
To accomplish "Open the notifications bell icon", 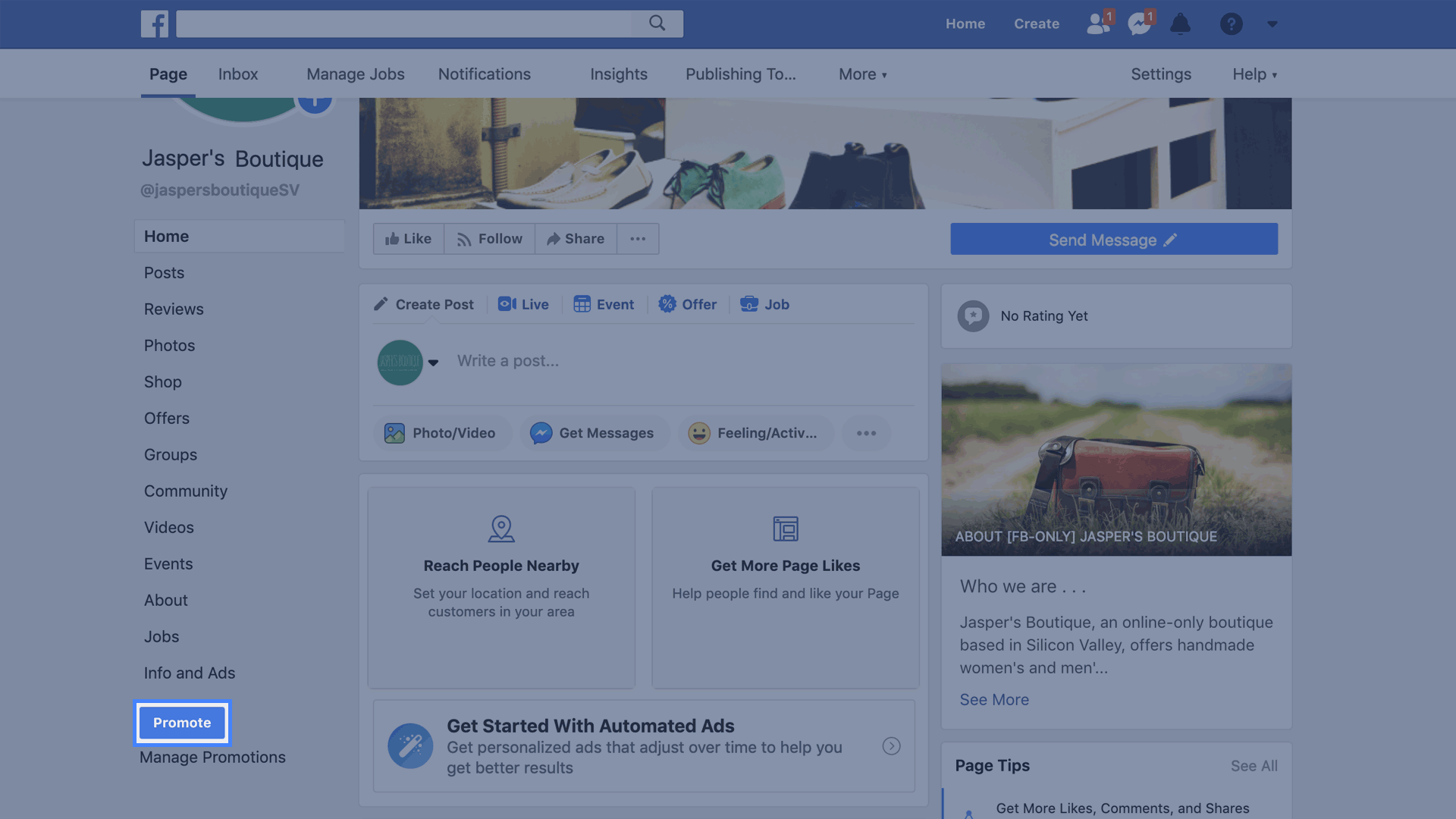I will point(1180,24).
